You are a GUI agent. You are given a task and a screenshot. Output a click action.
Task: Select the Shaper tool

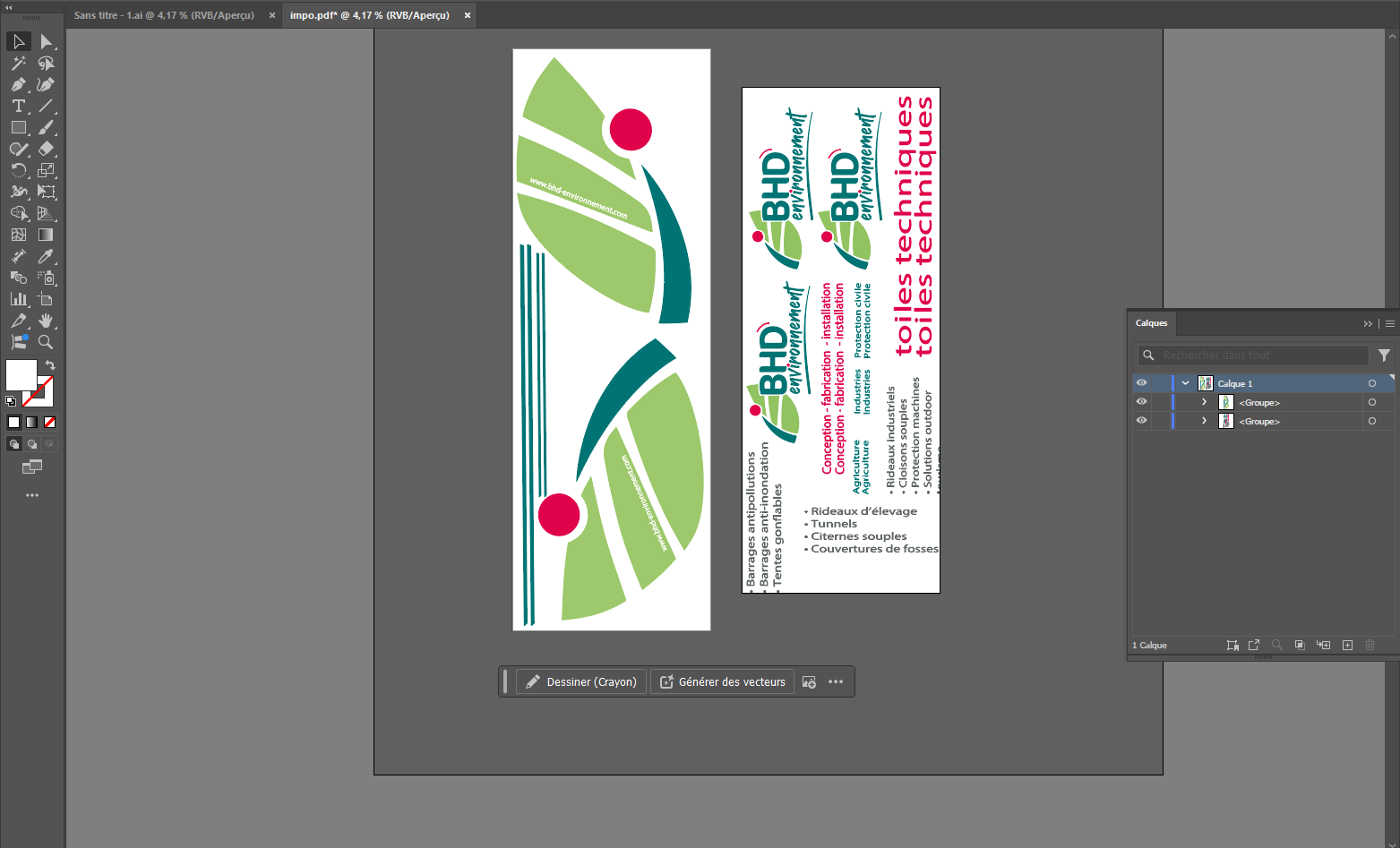[x=19, y=149]
